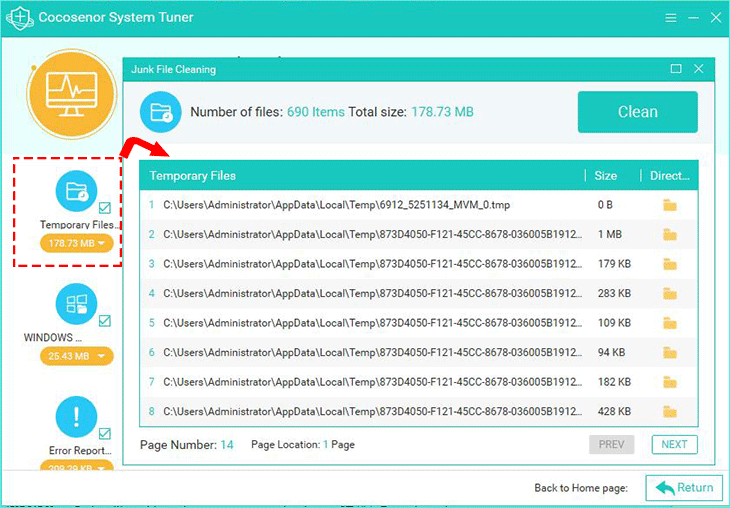730x508 pixels.
Task: Select file path in row 6
Action: (x=372, y=352)
